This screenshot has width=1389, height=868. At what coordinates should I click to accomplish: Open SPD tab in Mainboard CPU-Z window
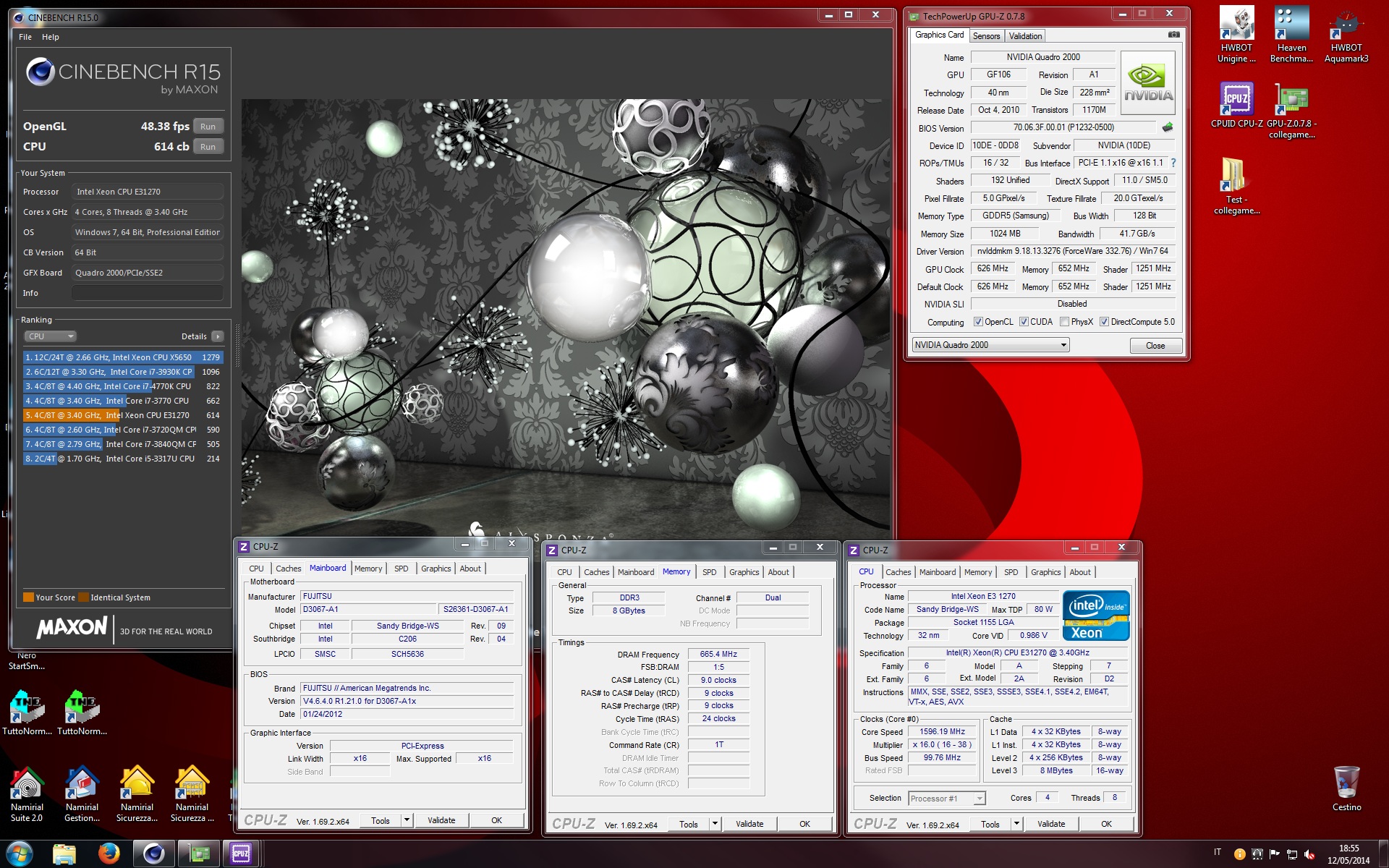pyautogui.click(x=401, y=569)
